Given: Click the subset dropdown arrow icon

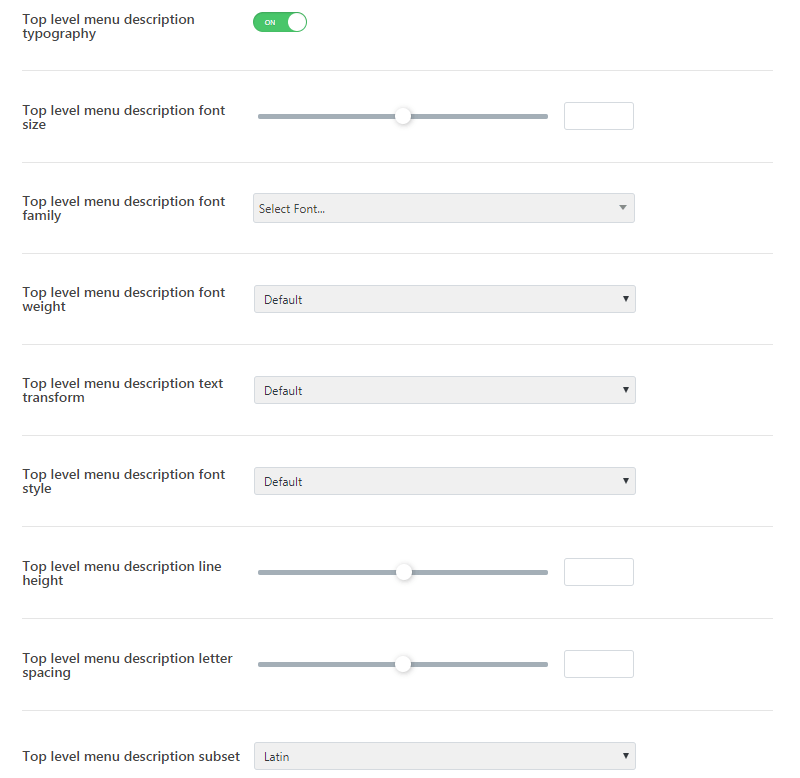Looking at the screenshot, I should coord(626,756).
